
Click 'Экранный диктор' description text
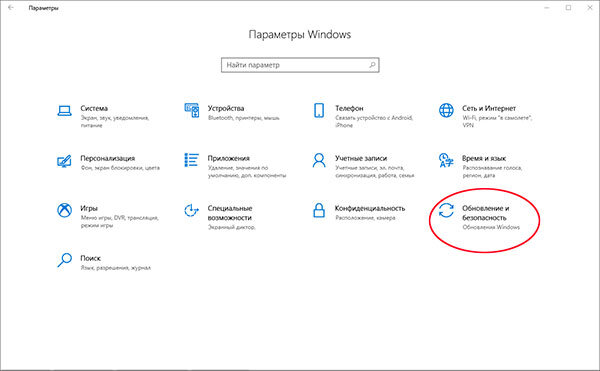click(x=232, y=227)
